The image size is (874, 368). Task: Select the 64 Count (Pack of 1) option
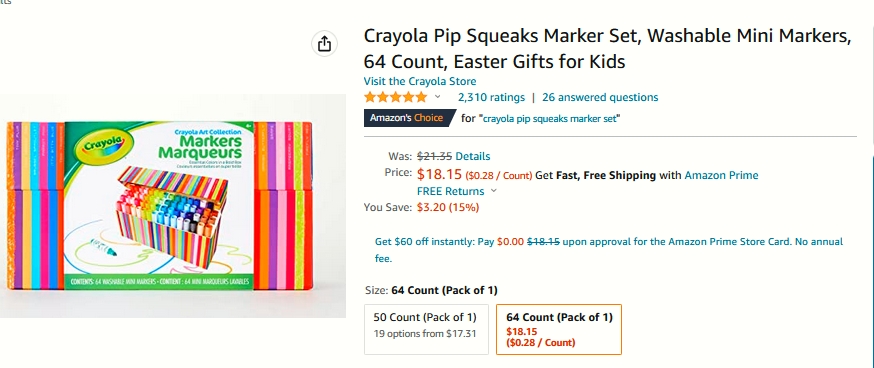coord(559,329)
